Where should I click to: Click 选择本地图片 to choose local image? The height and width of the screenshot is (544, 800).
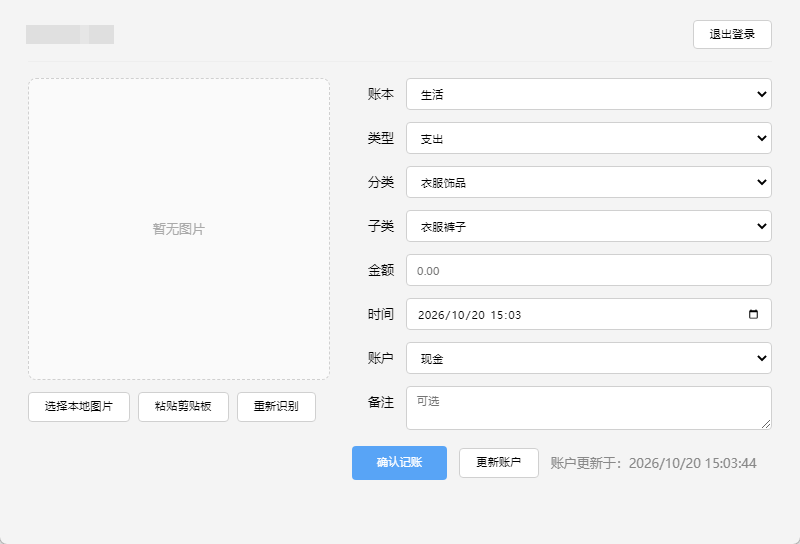point(79,407)
